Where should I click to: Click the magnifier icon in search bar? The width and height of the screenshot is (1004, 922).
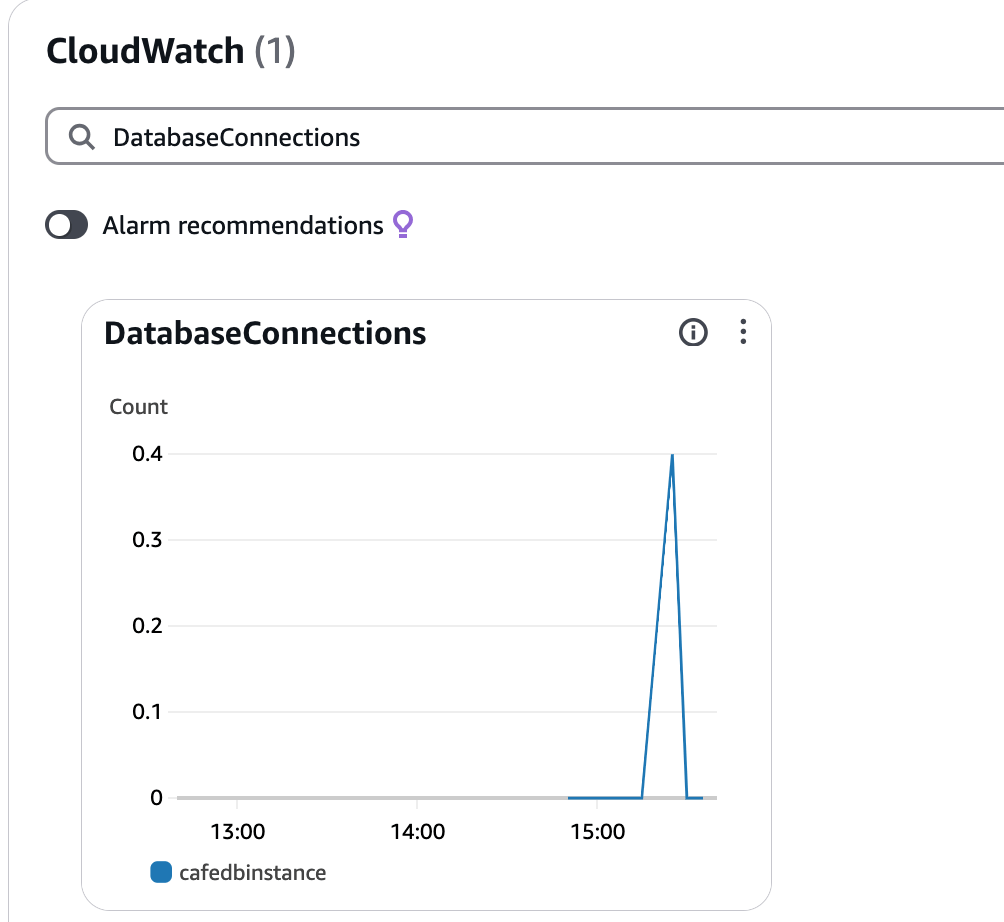[x=82, y=137]
